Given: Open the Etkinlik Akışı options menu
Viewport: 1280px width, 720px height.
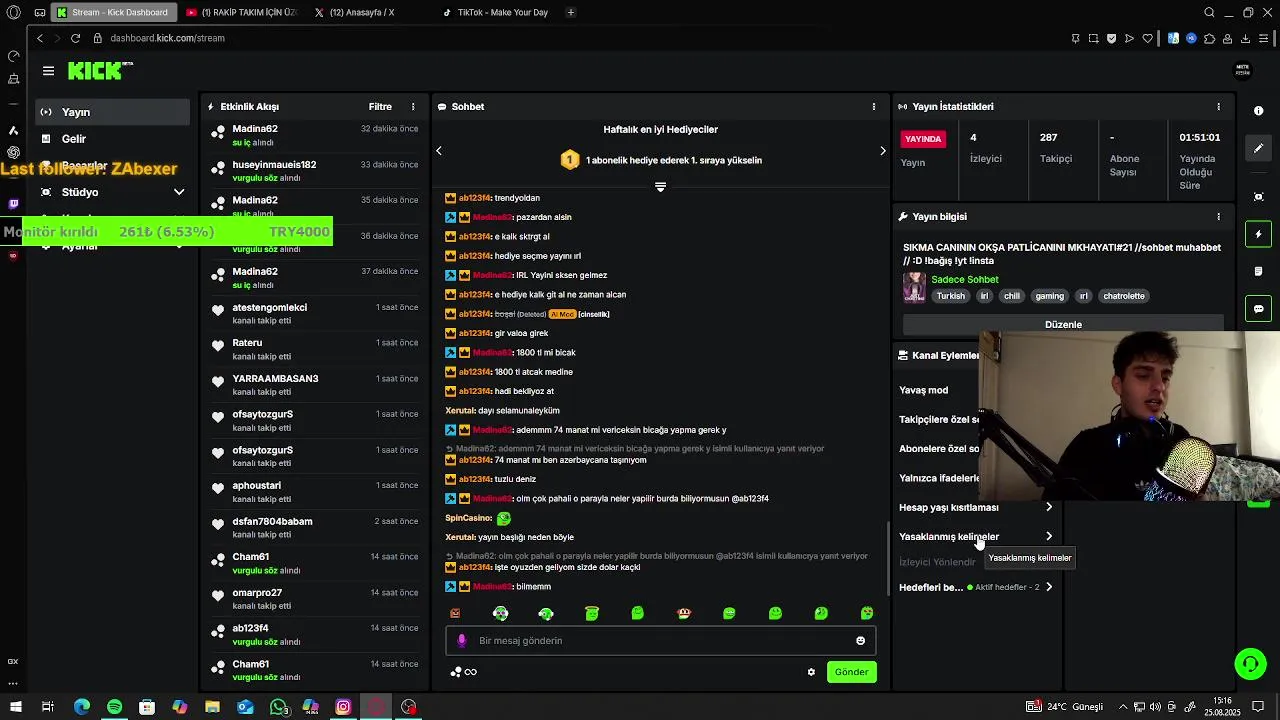Looking at the screenshot, I should coord(413,107).
